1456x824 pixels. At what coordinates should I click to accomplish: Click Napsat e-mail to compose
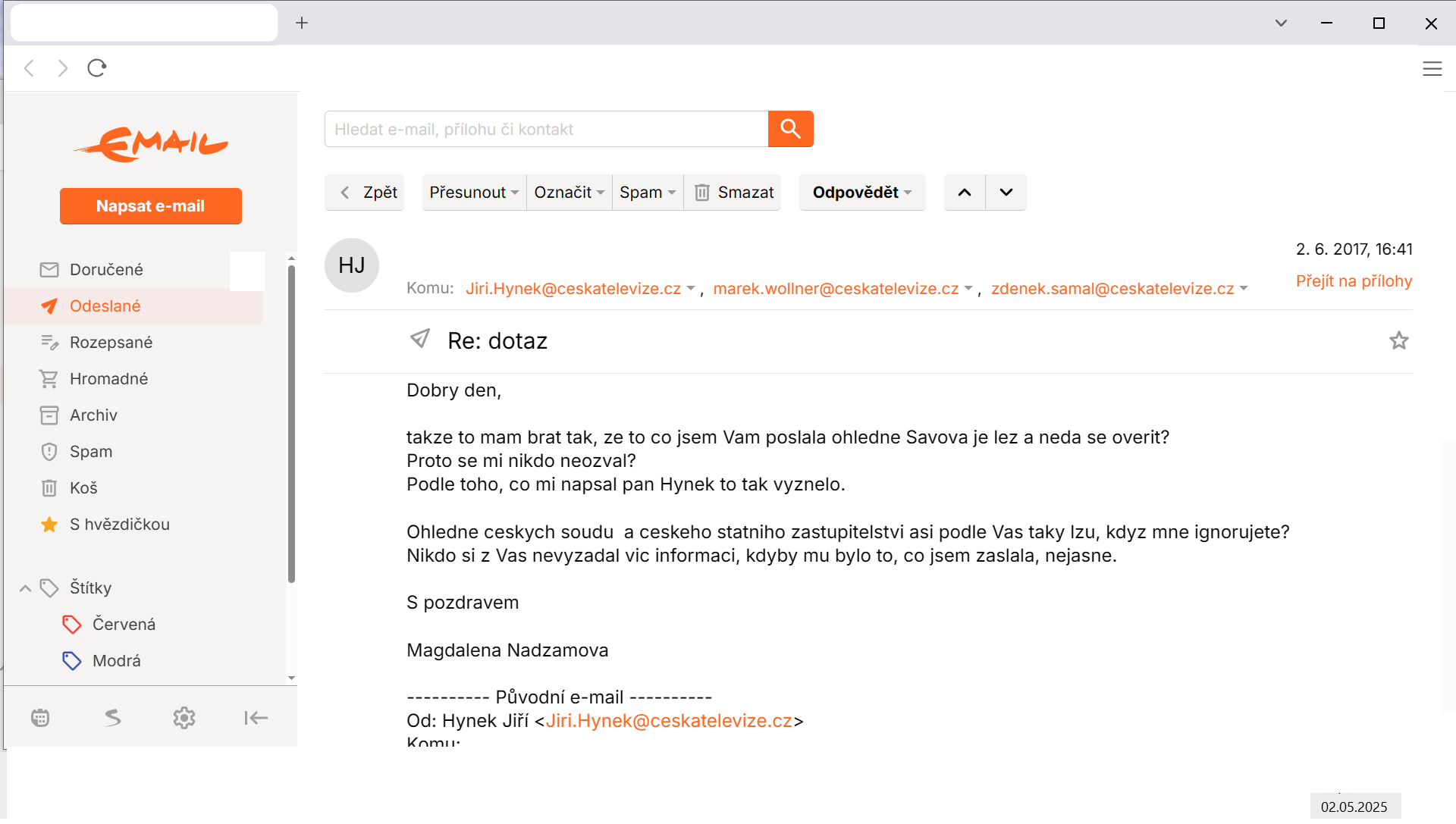151,206
